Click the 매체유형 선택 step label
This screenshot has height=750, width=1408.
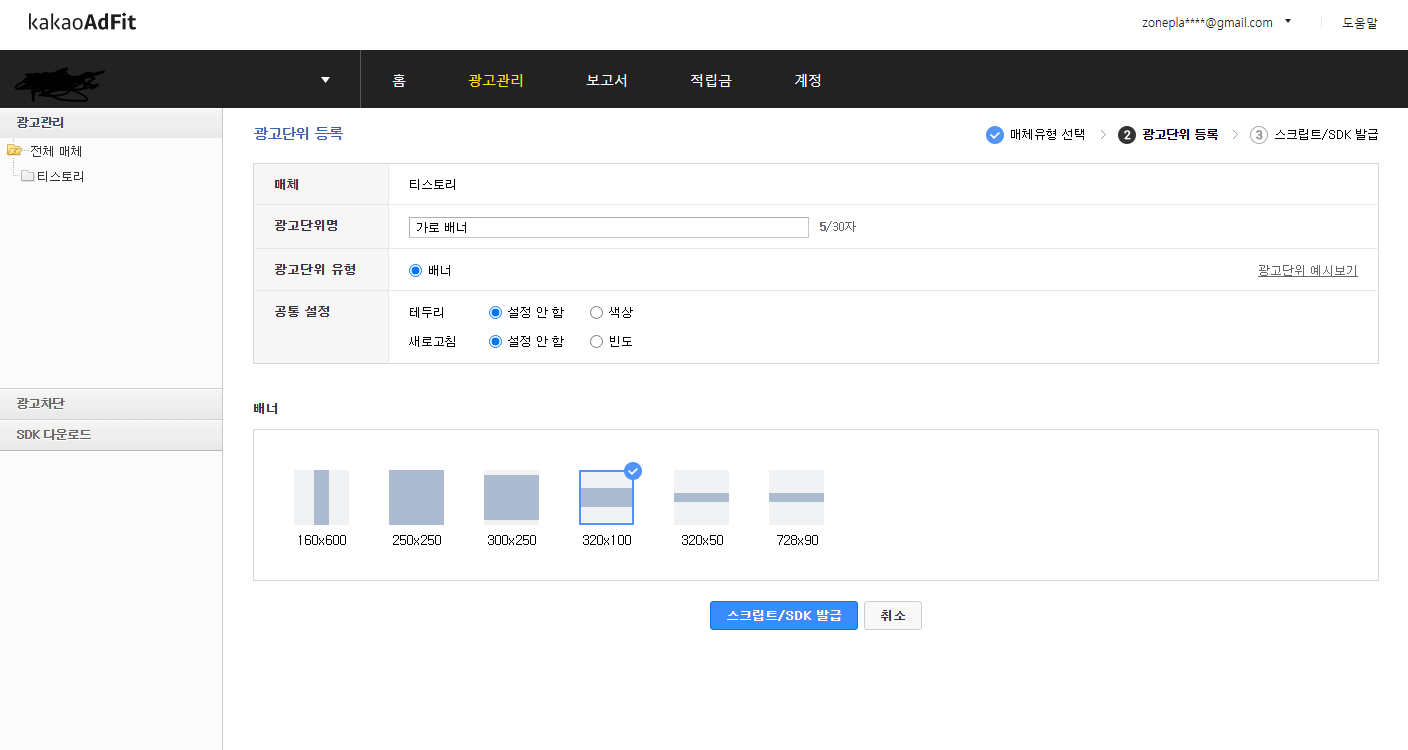click(x=1047, y=135)
